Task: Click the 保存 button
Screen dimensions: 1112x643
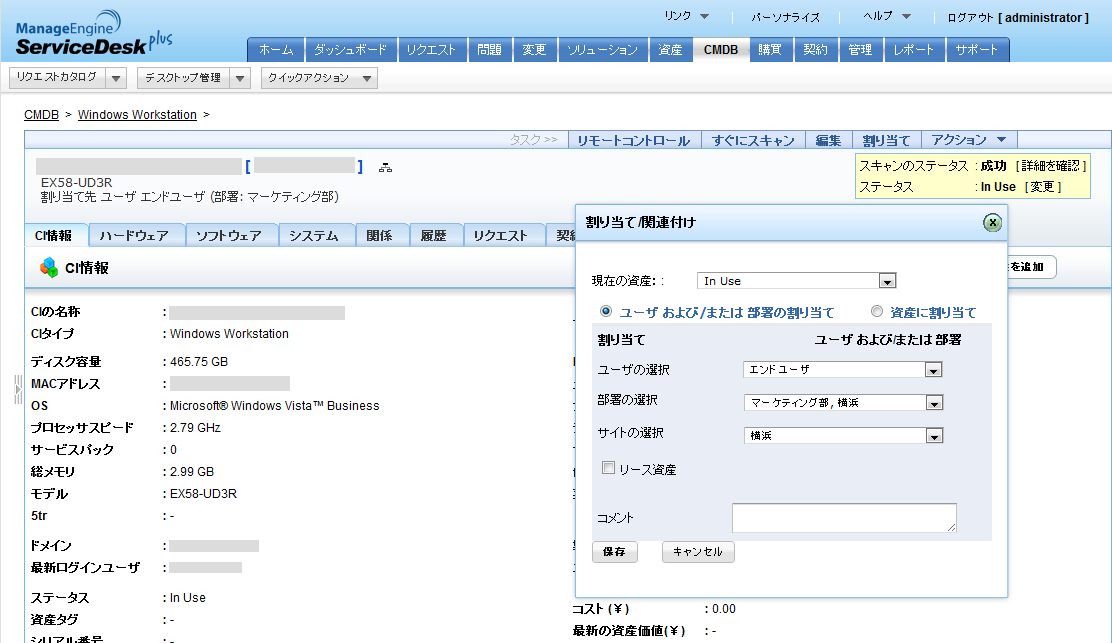Action: pyautogui.click(x=614, y=552)
